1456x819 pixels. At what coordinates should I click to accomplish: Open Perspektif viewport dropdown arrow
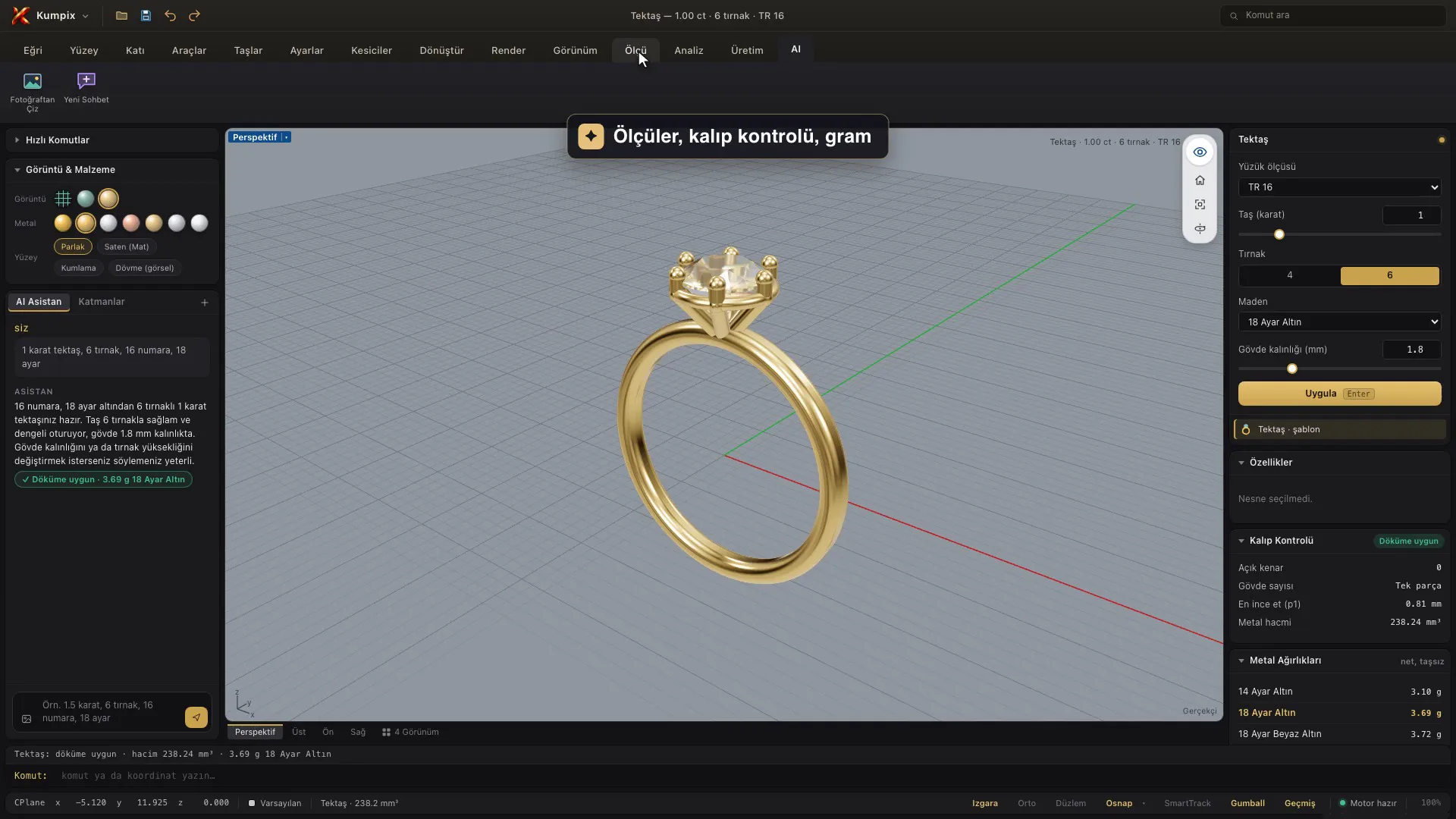tap(286, 137)
